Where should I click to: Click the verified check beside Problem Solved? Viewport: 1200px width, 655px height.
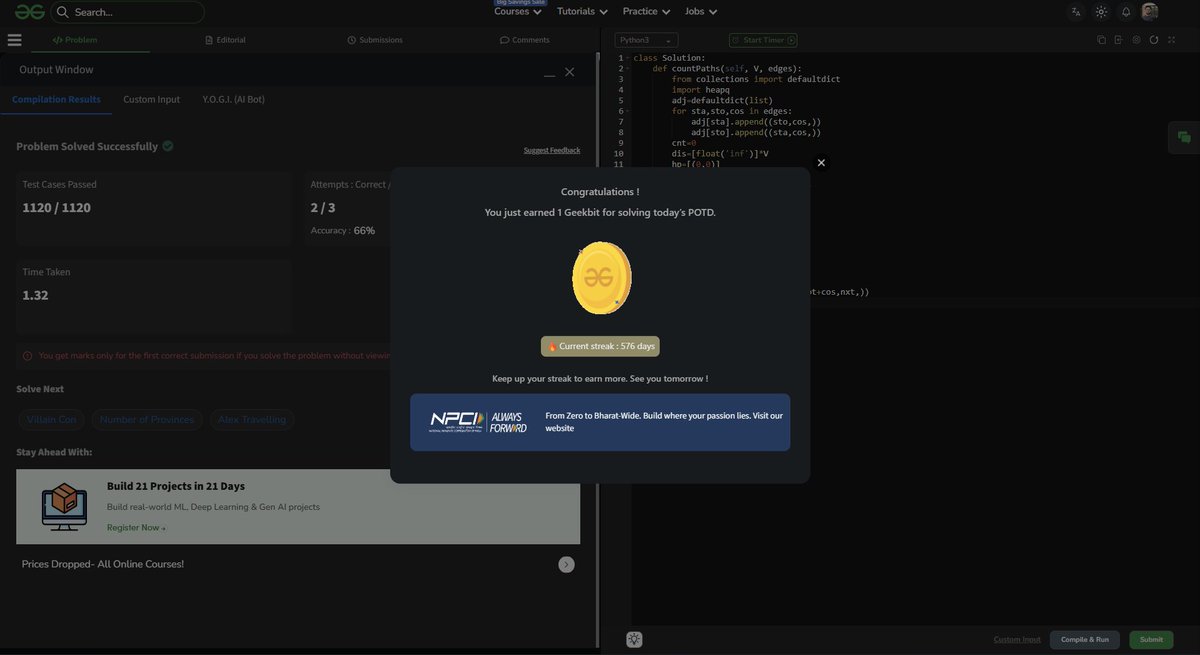[x=168, y=146]
